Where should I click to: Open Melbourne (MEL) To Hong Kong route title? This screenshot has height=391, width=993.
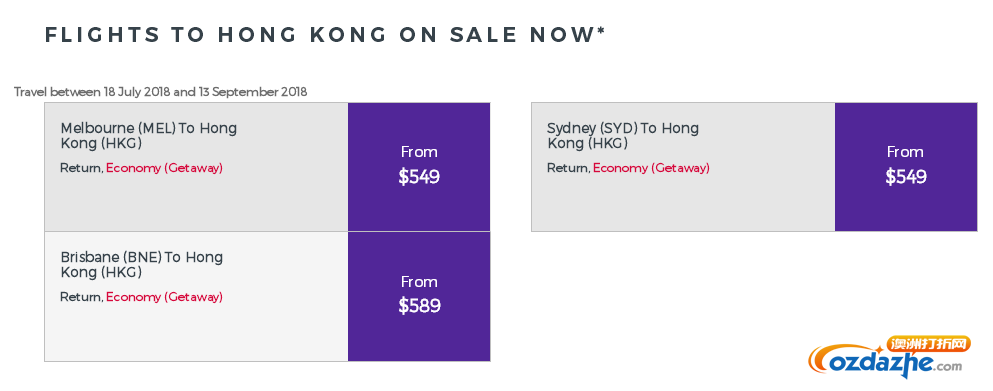click(149, 136)
